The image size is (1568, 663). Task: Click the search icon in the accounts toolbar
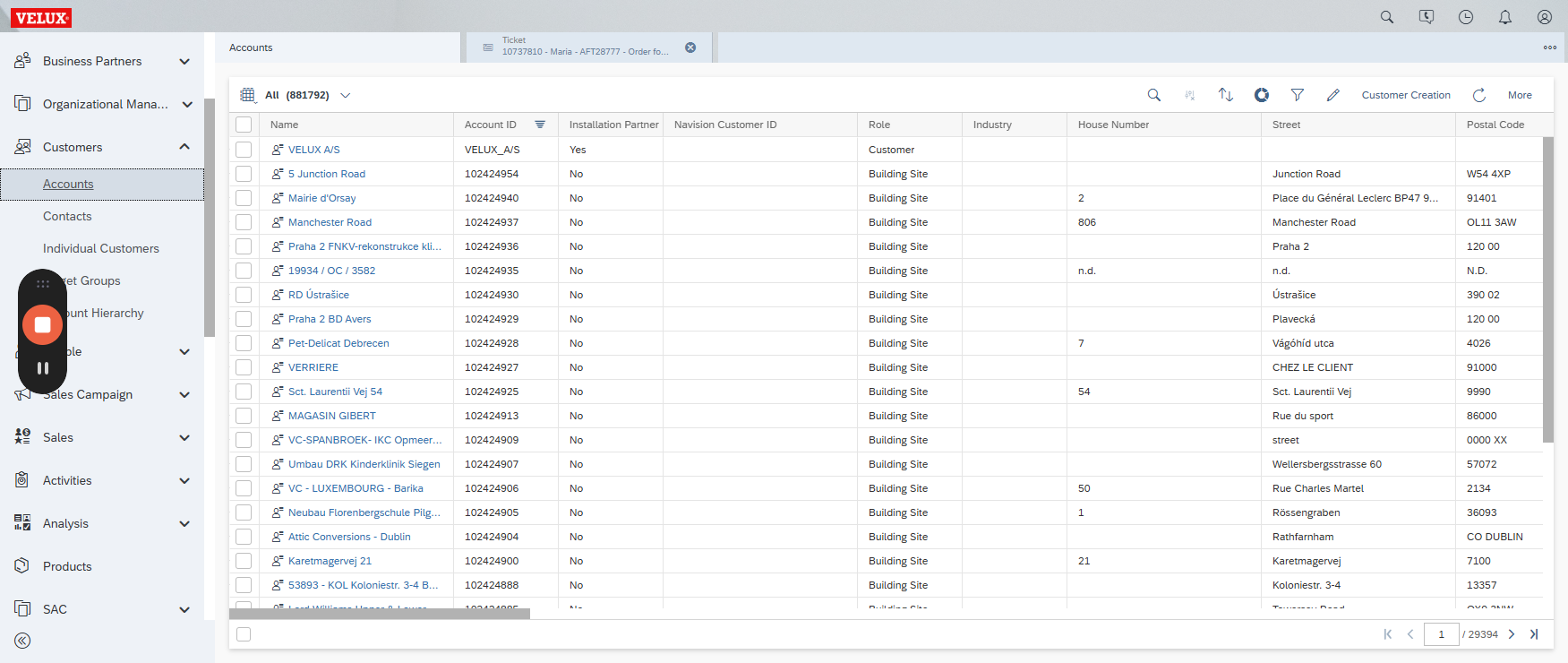1153,95
